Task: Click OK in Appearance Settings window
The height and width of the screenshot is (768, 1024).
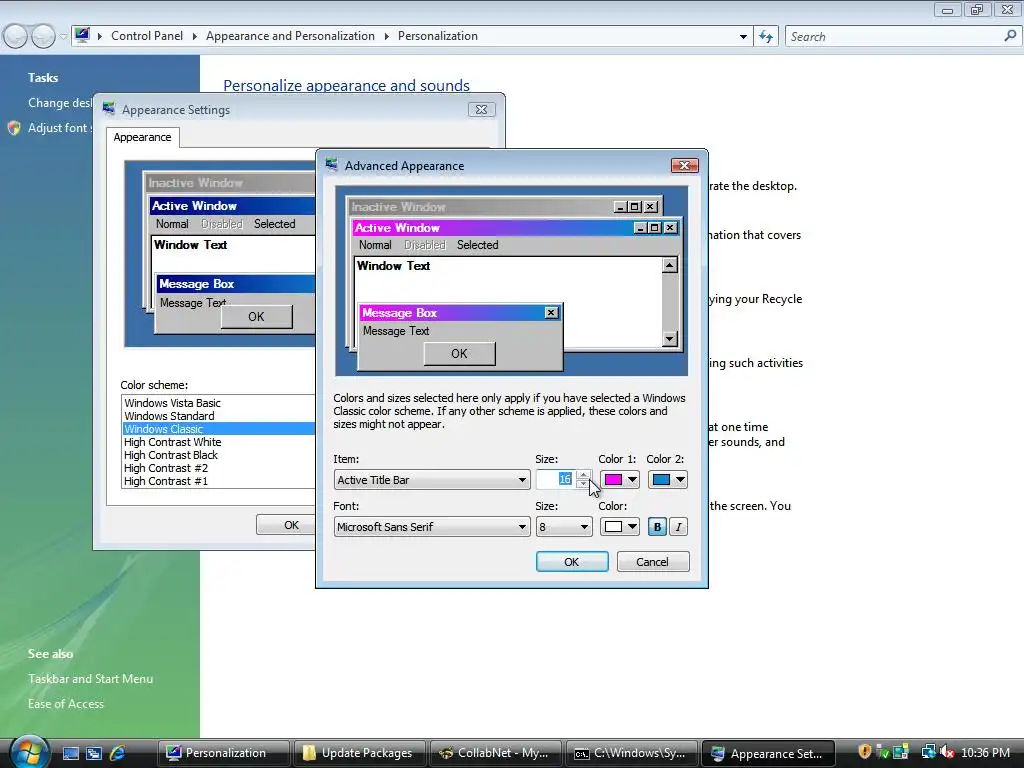Action: tap(291, 525)
